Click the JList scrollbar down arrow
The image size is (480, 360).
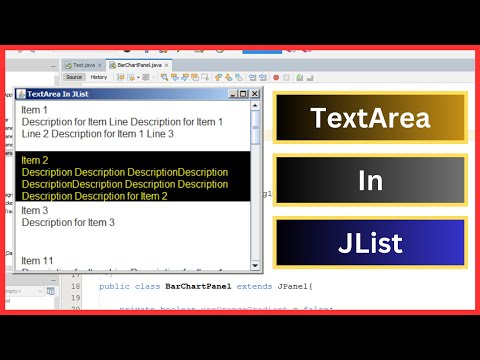click(x=255, y=266)
